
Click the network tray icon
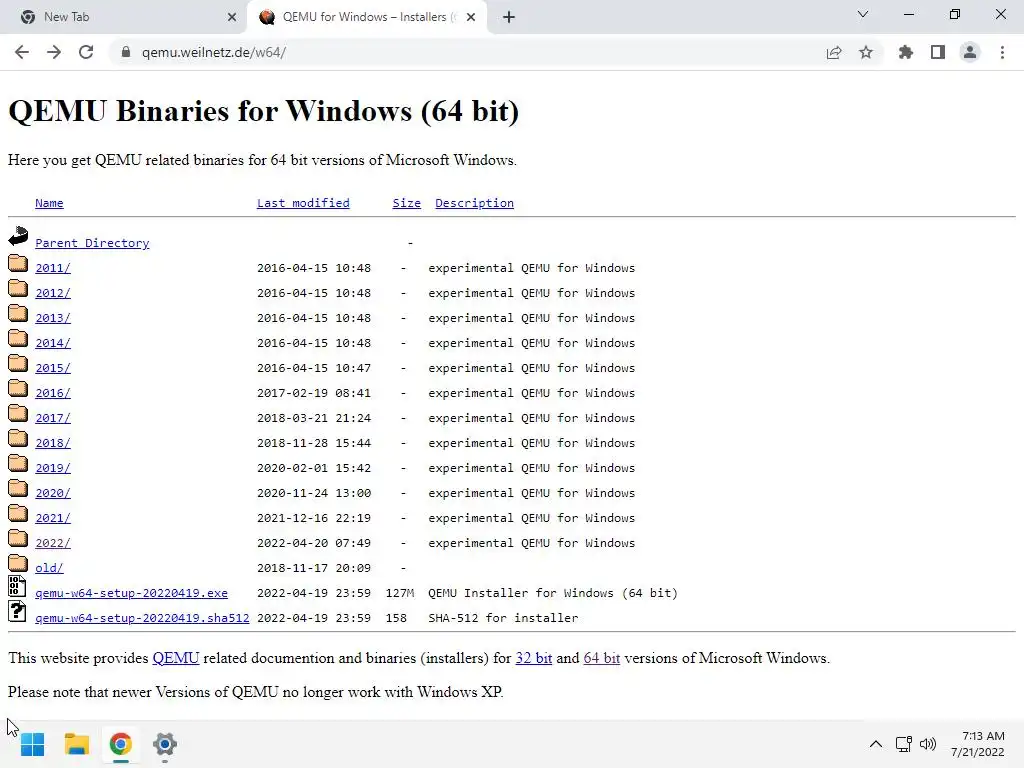pos(903,744)
